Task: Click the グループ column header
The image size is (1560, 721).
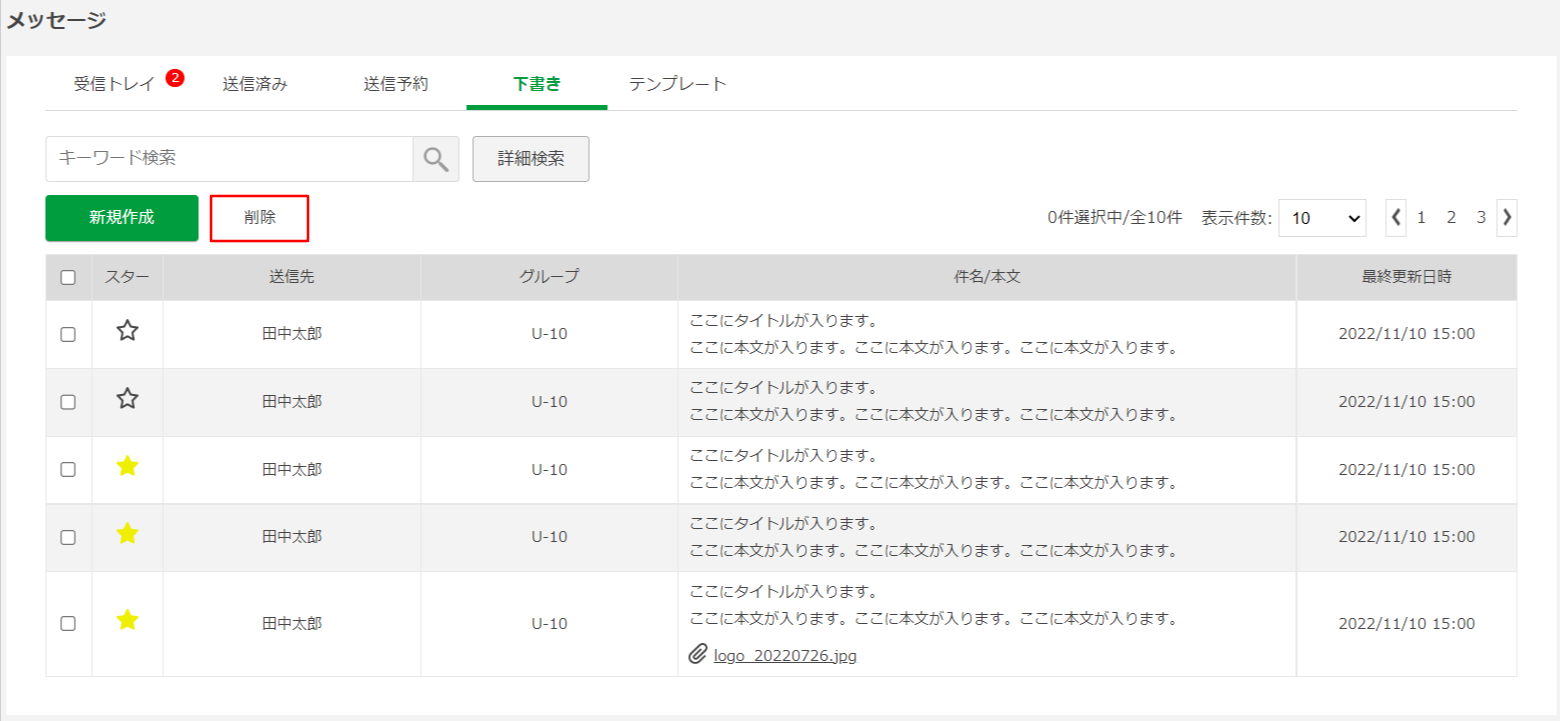Action: 549,277
